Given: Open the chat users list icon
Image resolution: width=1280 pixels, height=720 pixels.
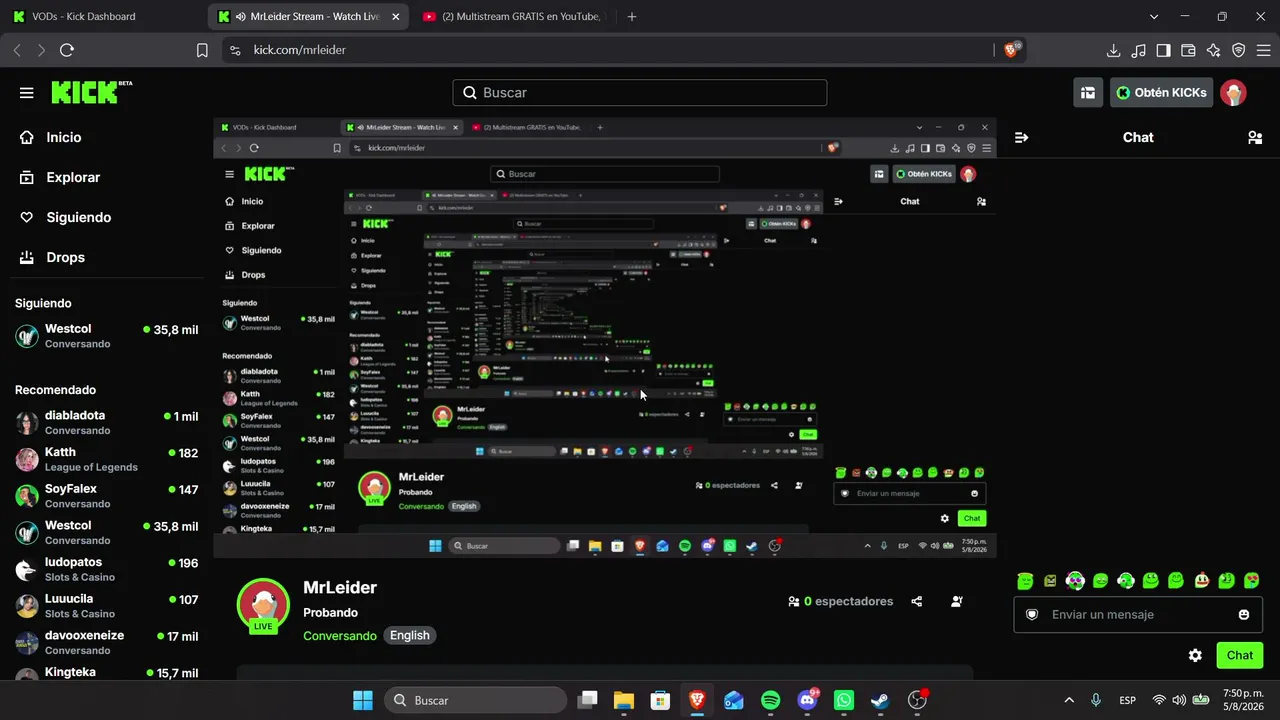Looking at the screenshot, I should click(1255, 138).
